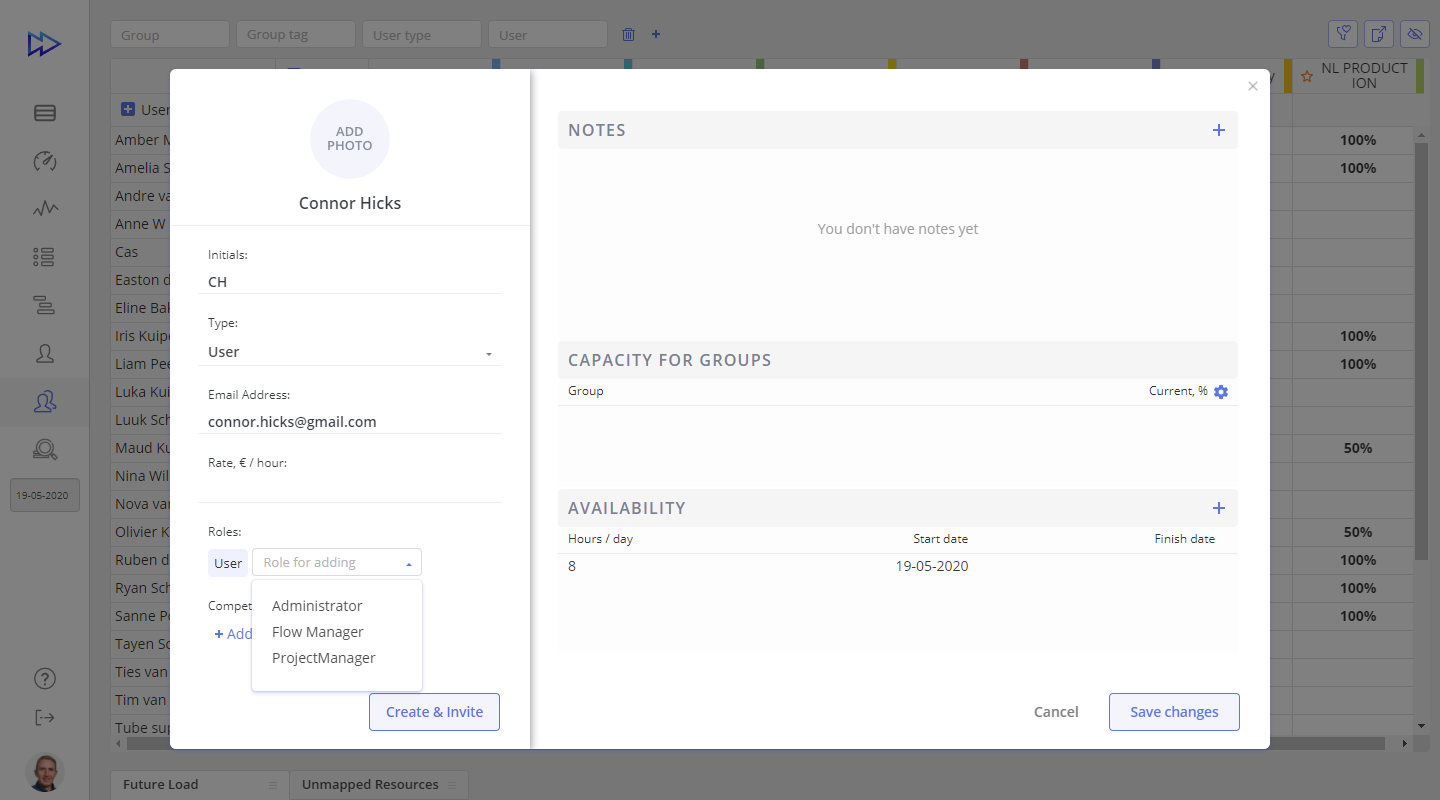Open the help question mark icon
This screenshot has height=800, width=1440.
[44, 679]
